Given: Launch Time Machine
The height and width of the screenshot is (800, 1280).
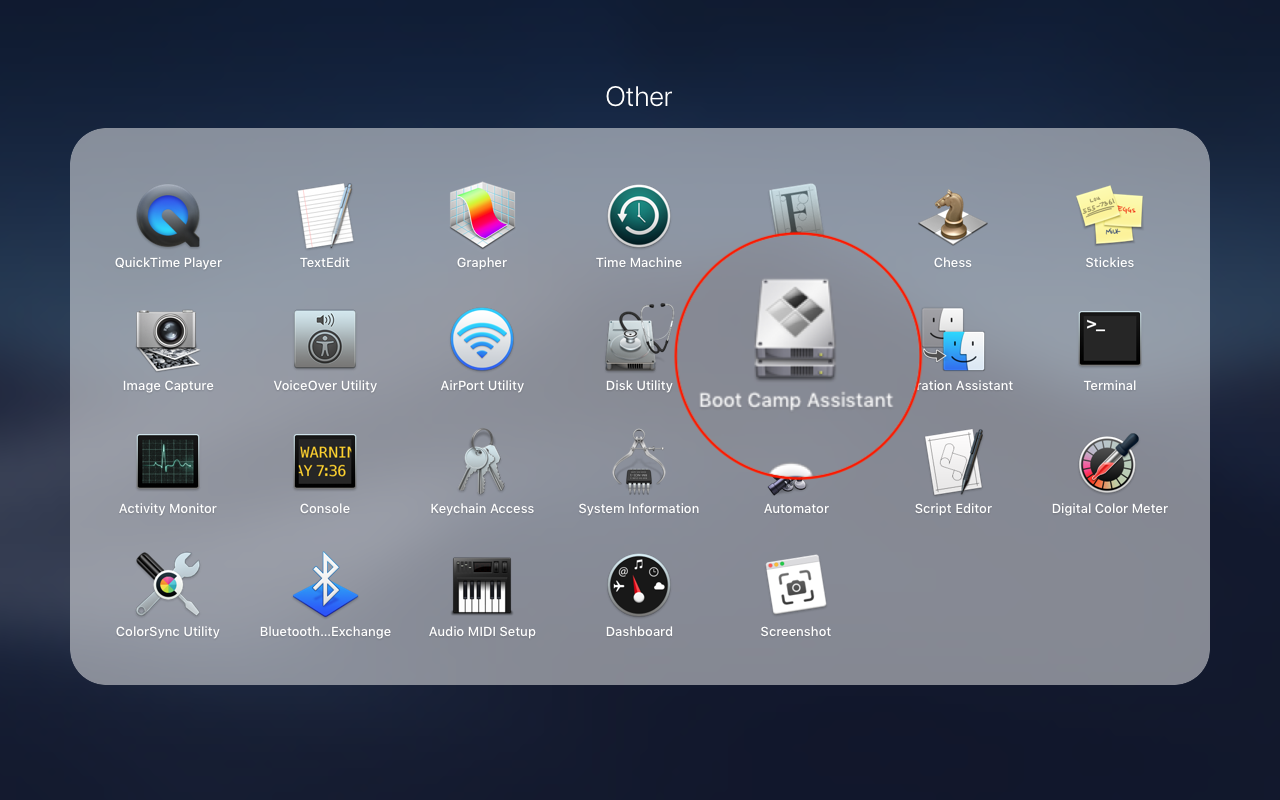Looking at the screenshot, I should (x=639, y=216).
